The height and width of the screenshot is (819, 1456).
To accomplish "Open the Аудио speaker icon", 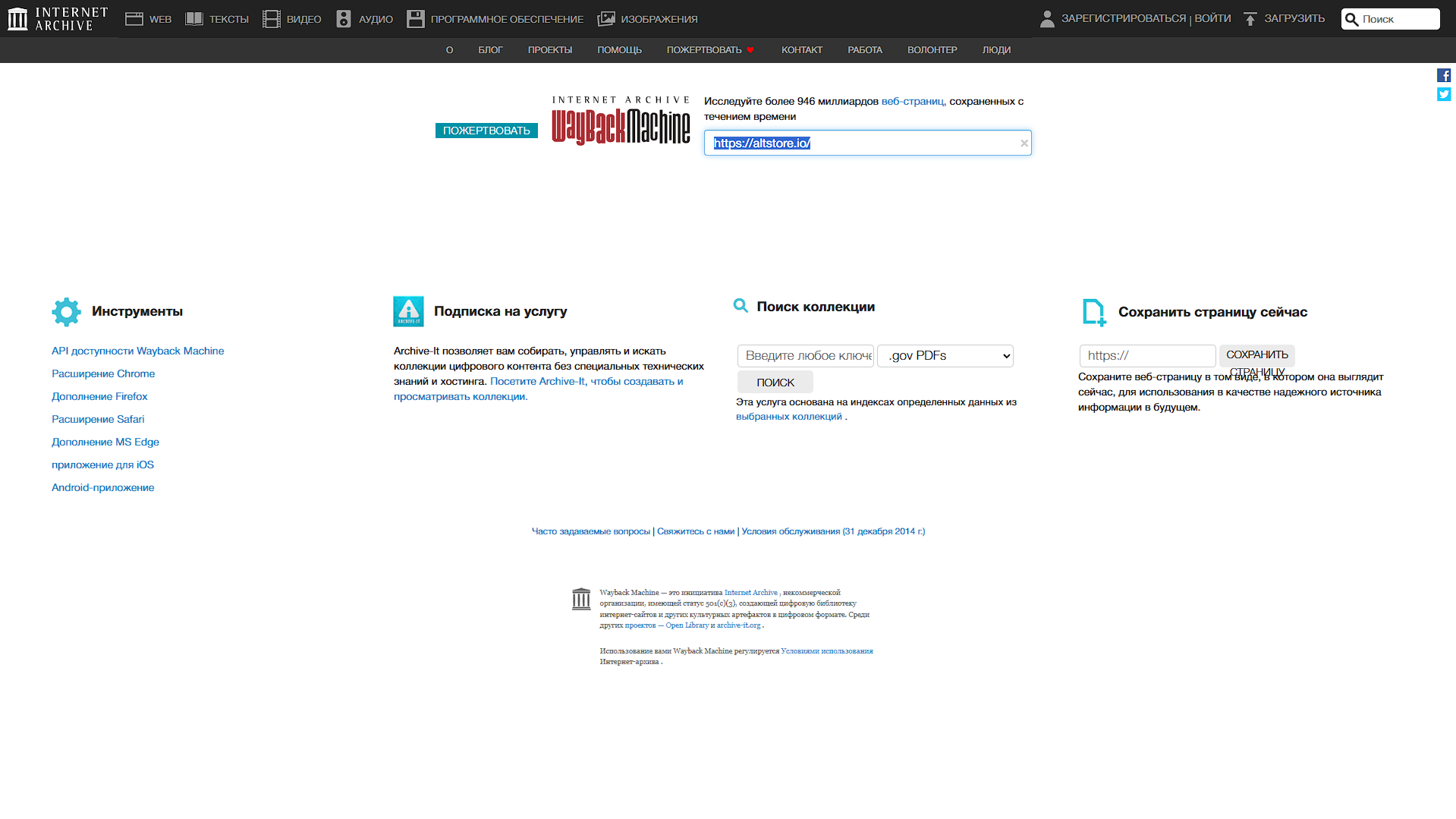I will (344, 19).
